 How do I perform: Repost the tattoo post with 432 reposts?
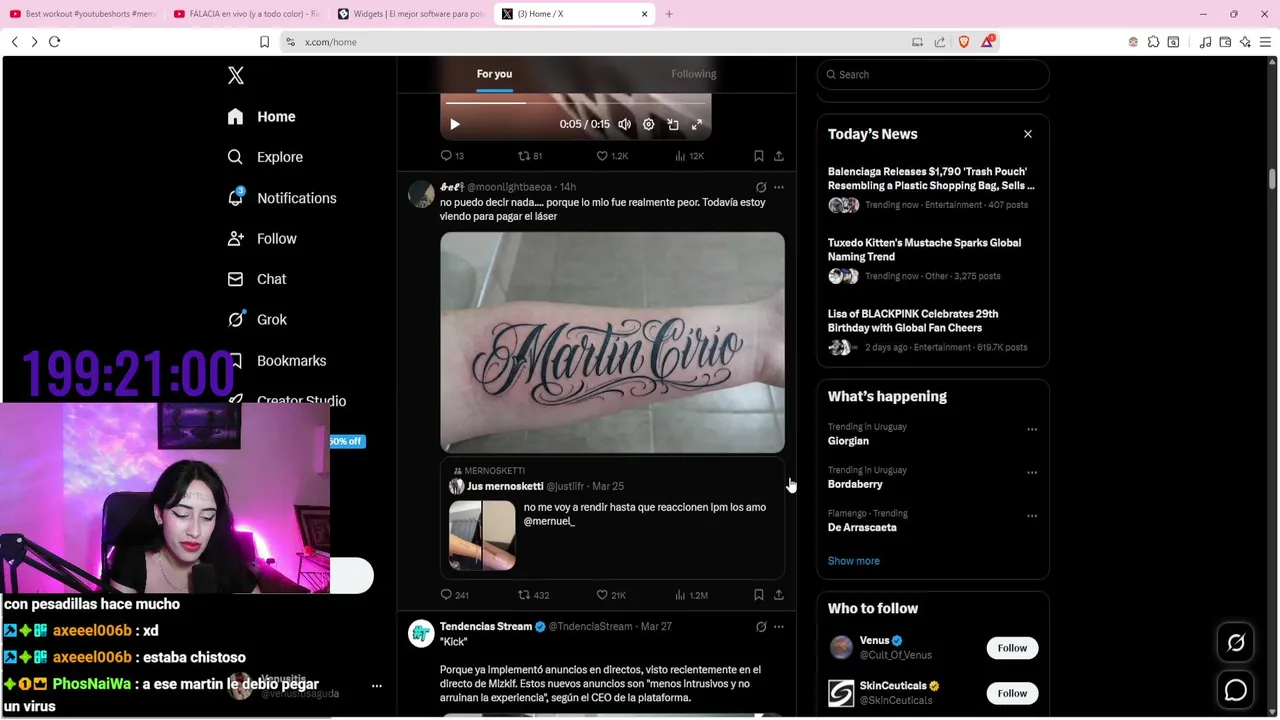(533, 595)
